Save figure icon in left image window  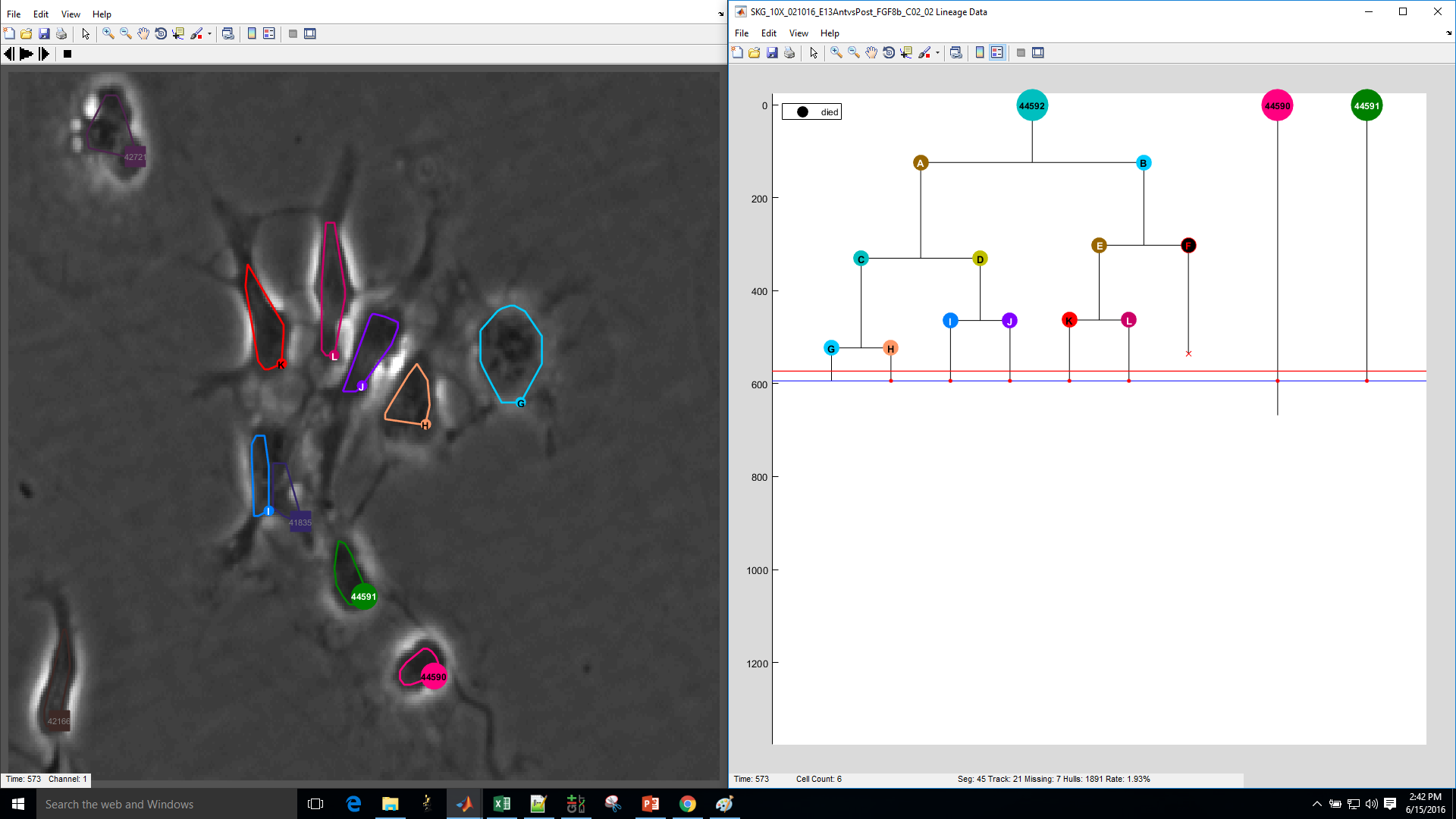(x=44, y=33)
